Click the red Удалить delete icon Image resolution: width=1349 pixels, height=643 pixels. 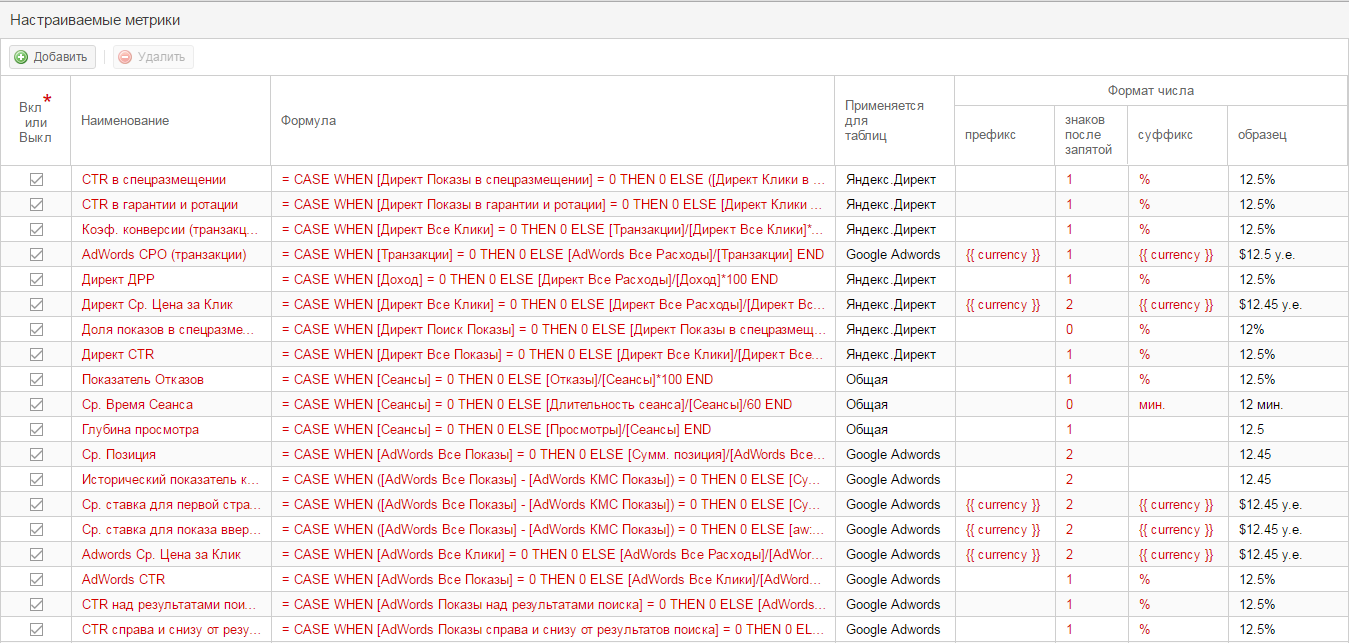125,57
